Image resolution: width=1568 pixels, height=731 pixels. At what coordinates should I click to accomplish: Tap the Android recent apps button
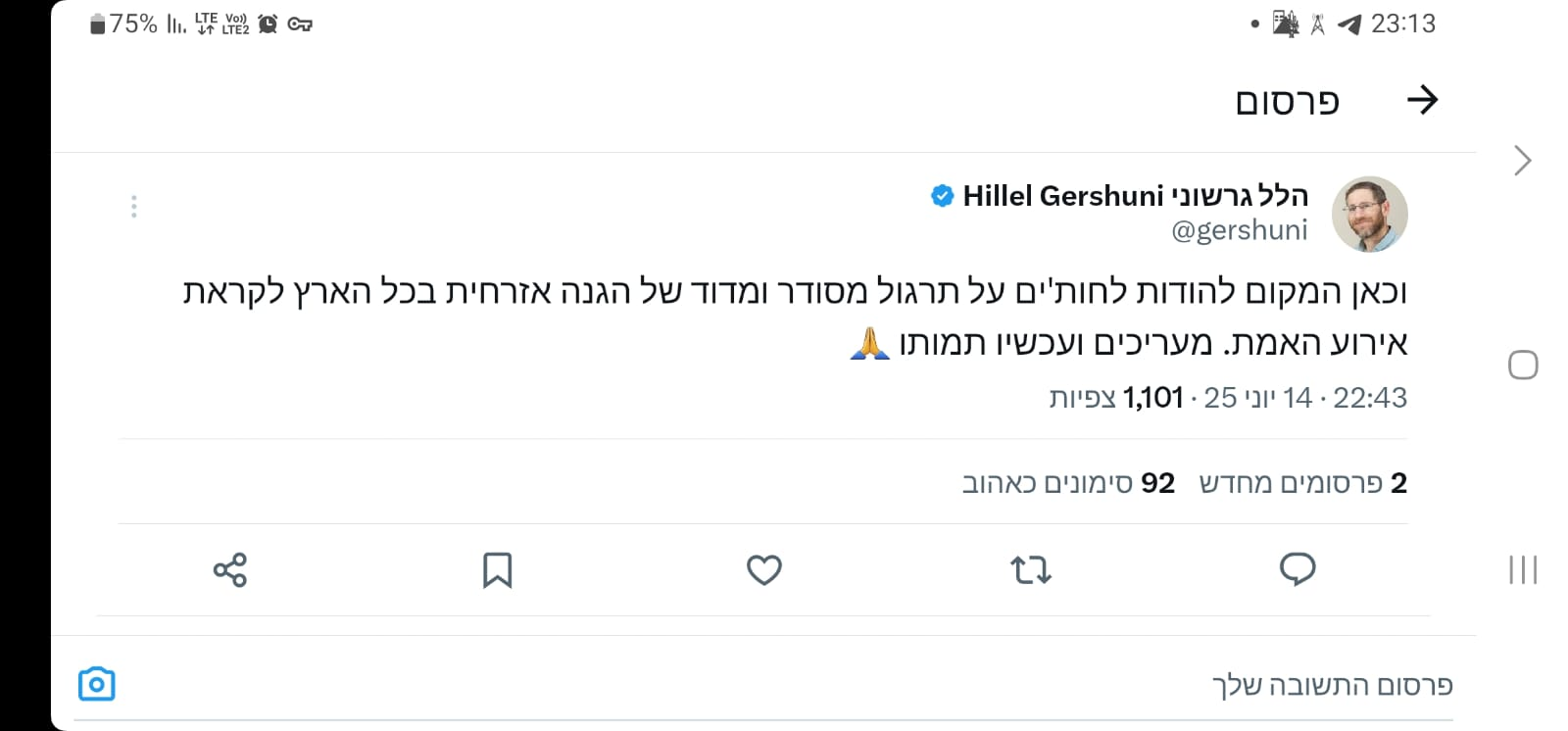click(x=1522, y=569)
